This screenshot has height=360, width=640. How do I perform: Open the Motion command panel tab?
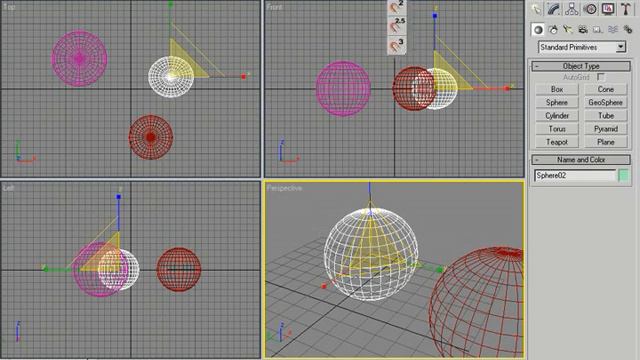click(x=590, y=9)
